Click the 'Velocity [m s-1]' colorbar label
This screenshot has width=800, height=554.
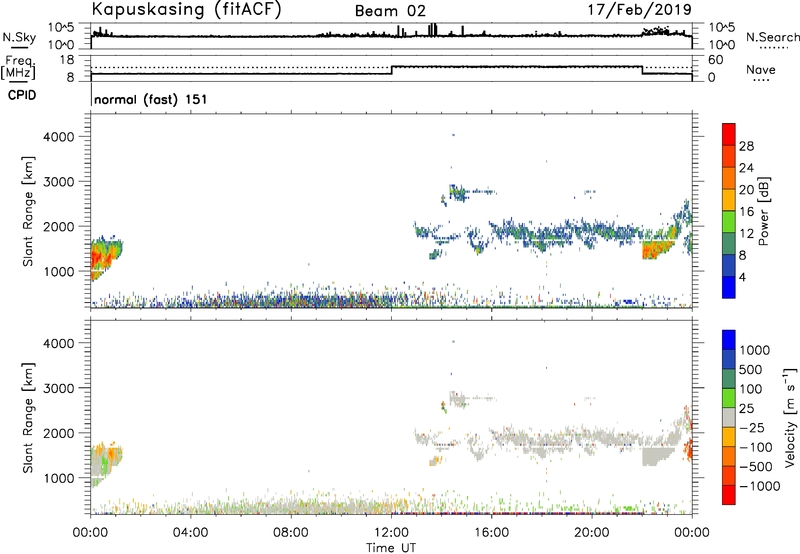coord(790,417)
